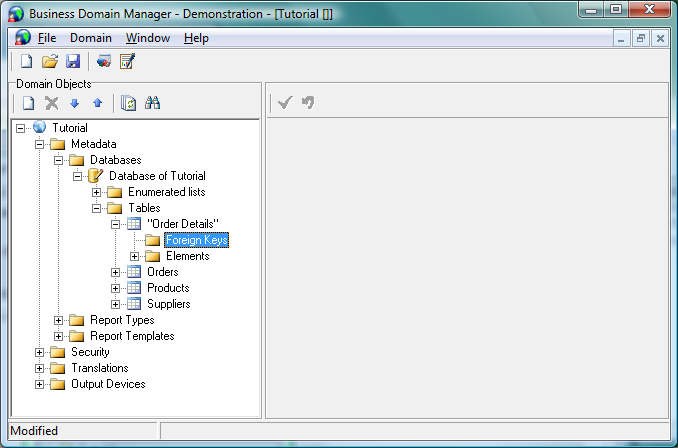Click the refresh icon in Domain Objects toolbar
Screen dimensions: 678x448
pos(128,103)
